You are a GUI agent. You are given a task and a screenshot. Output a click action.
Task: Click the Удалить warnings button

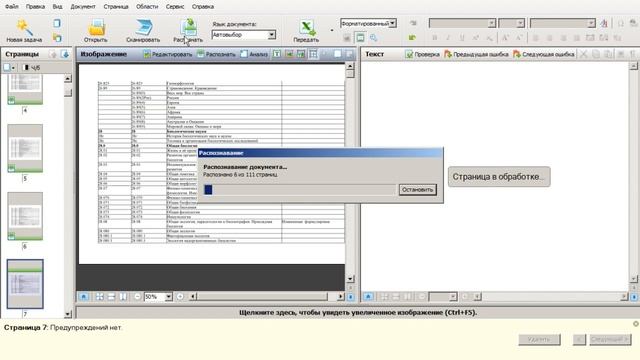[539, 340]
